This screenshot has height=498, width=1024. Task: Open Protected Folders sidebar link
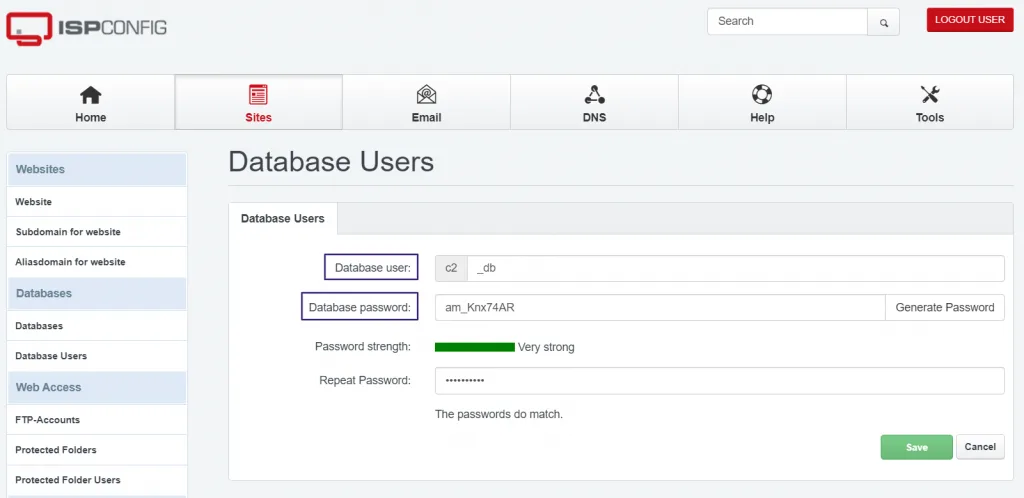tap(97, 450)
